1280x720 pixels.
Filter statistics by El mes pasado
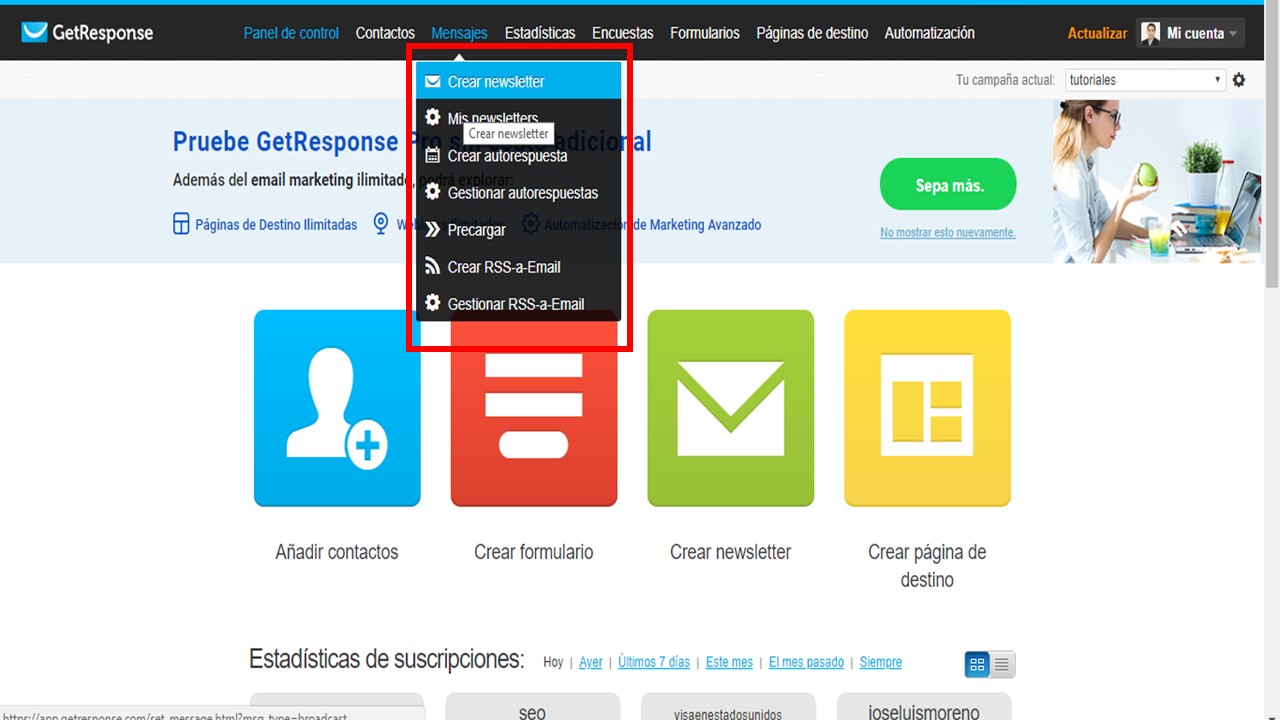806,662
